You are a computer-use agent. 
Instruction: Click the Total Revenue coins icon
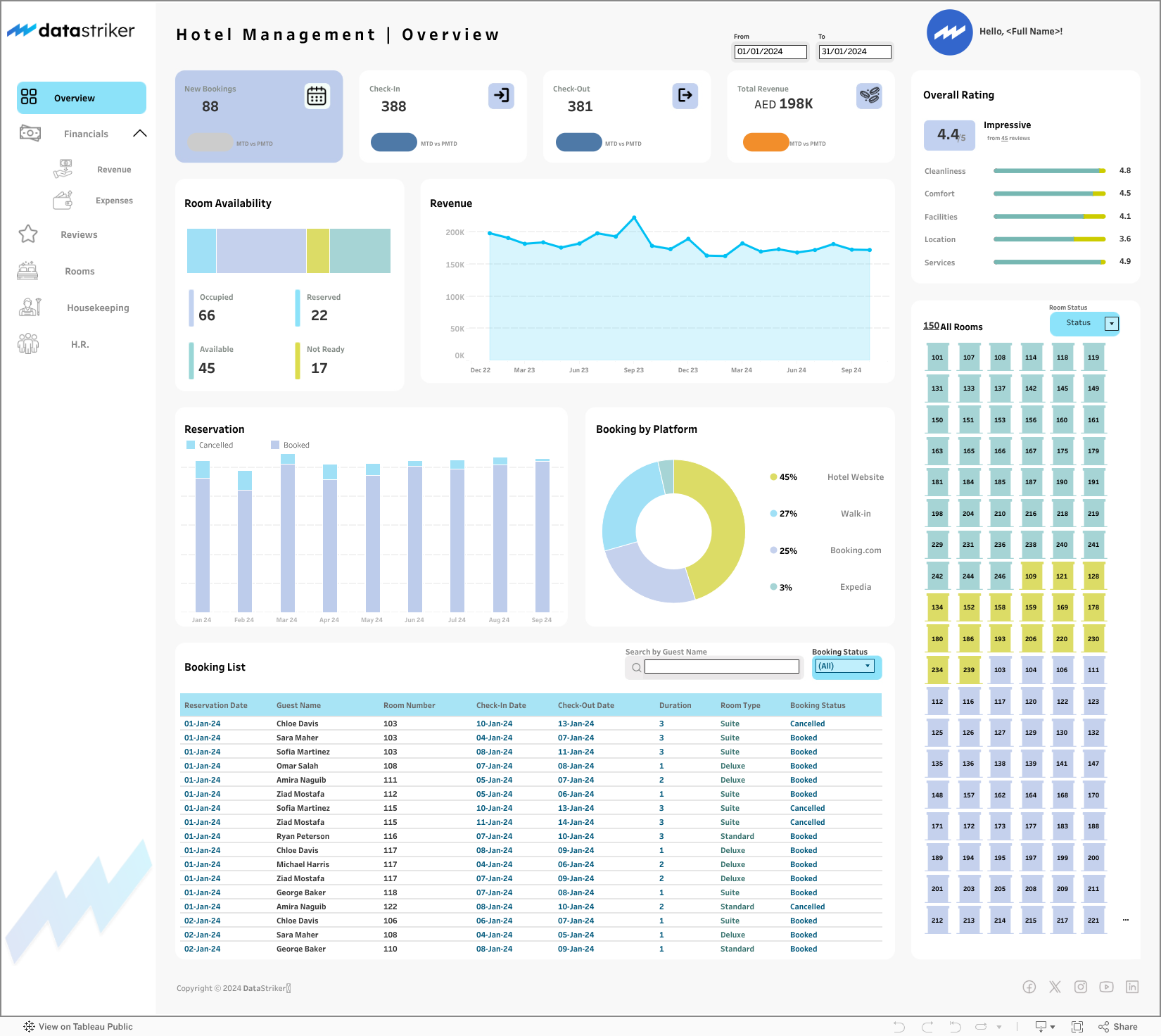click(x=869, y=95)
